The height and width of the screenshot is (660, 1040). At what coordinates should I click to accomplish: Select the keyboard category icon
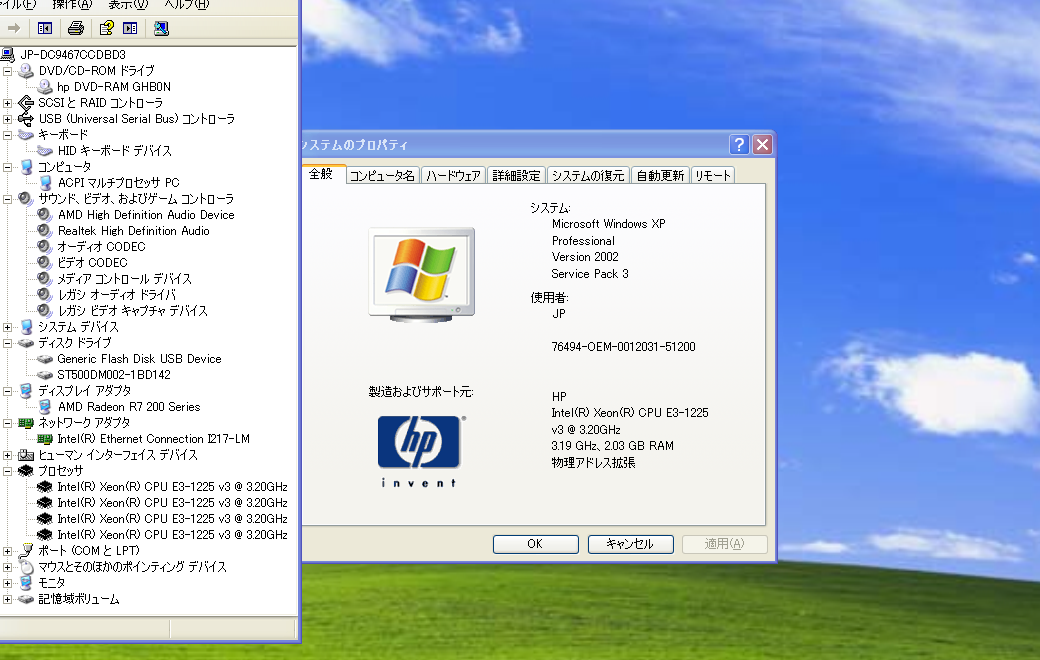(26, 135)
